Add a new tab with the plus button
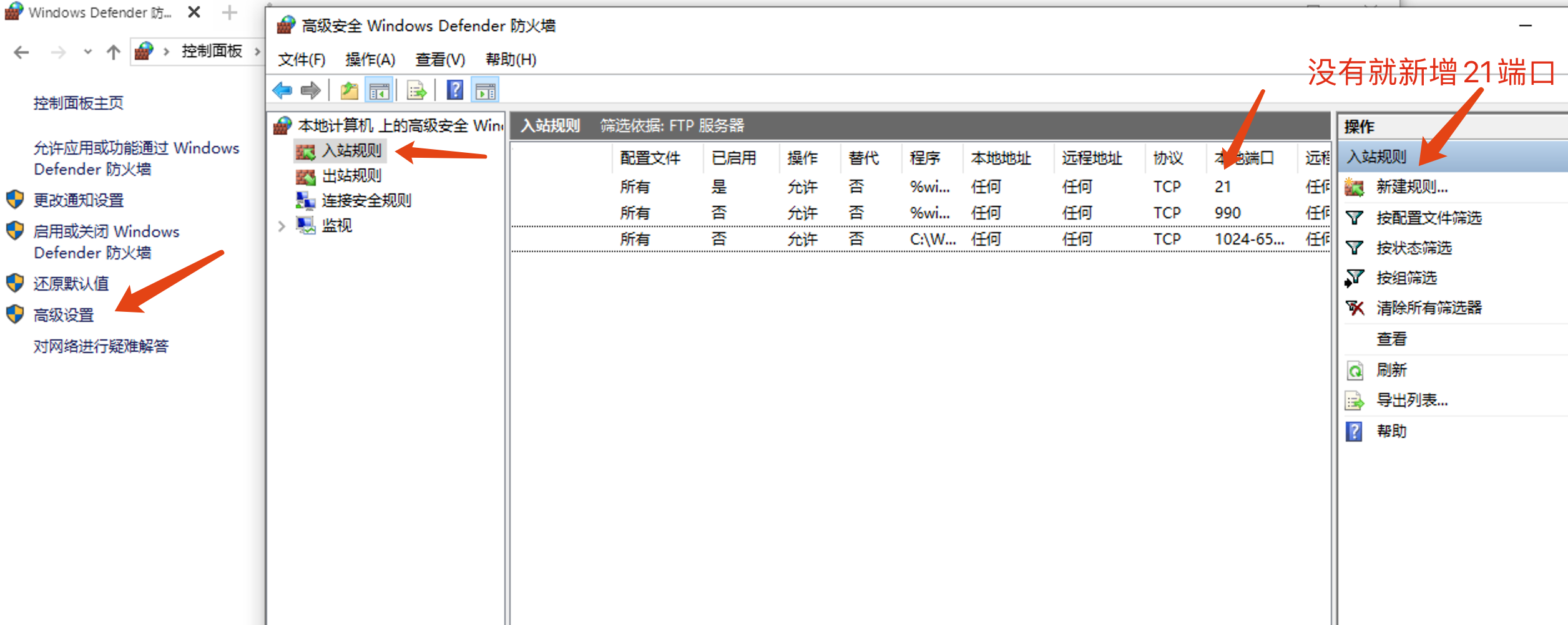 (230, 12)
